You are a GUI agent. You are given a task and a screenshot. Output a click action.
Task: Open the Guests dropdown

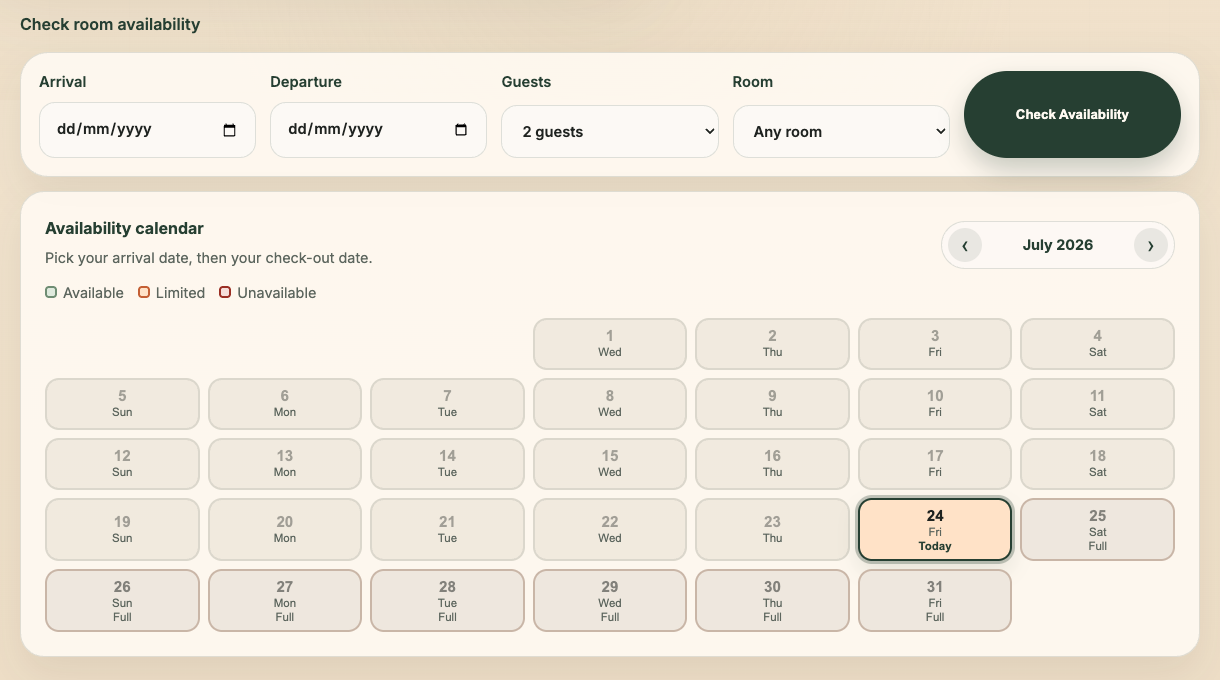point(610,131)
